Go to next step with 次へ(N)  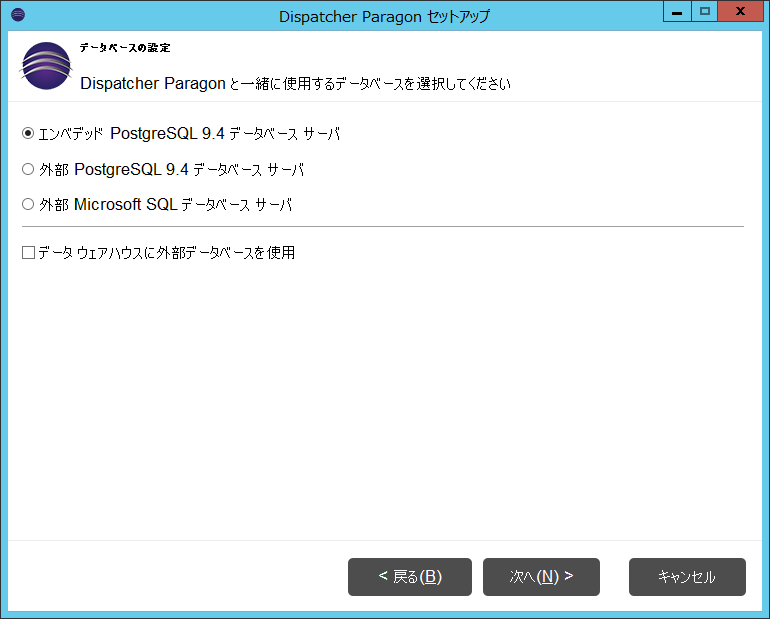tap(541, 577)
